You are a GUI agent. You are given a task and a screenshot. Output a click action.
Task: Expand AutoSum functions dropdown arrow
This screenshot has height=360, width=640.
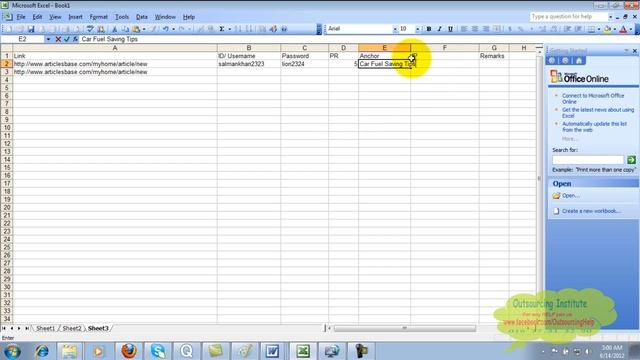click(x=229, y=29)
